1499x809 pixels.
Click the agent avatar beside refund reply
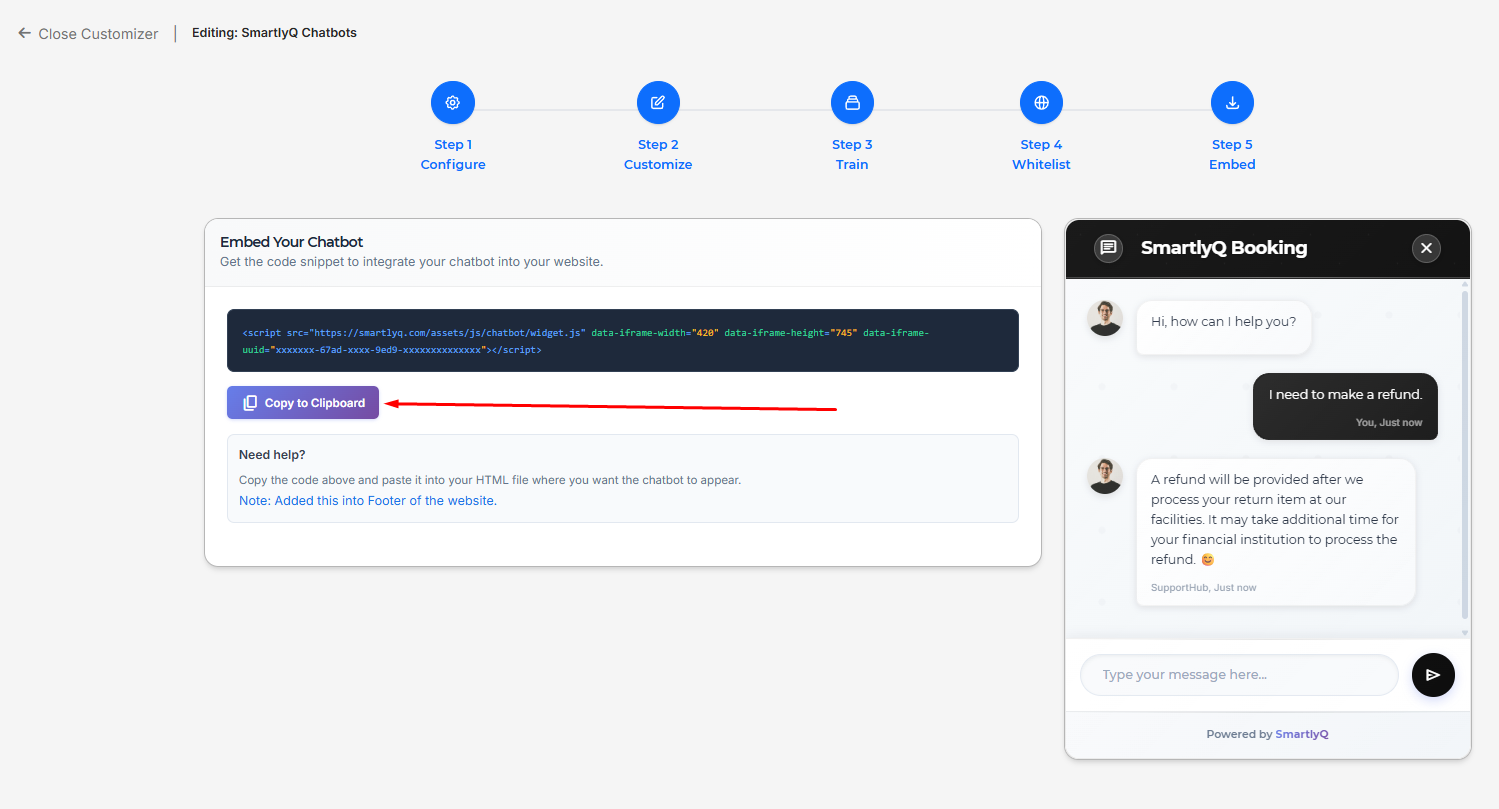pyautogui.click(x=1105, y=476)
